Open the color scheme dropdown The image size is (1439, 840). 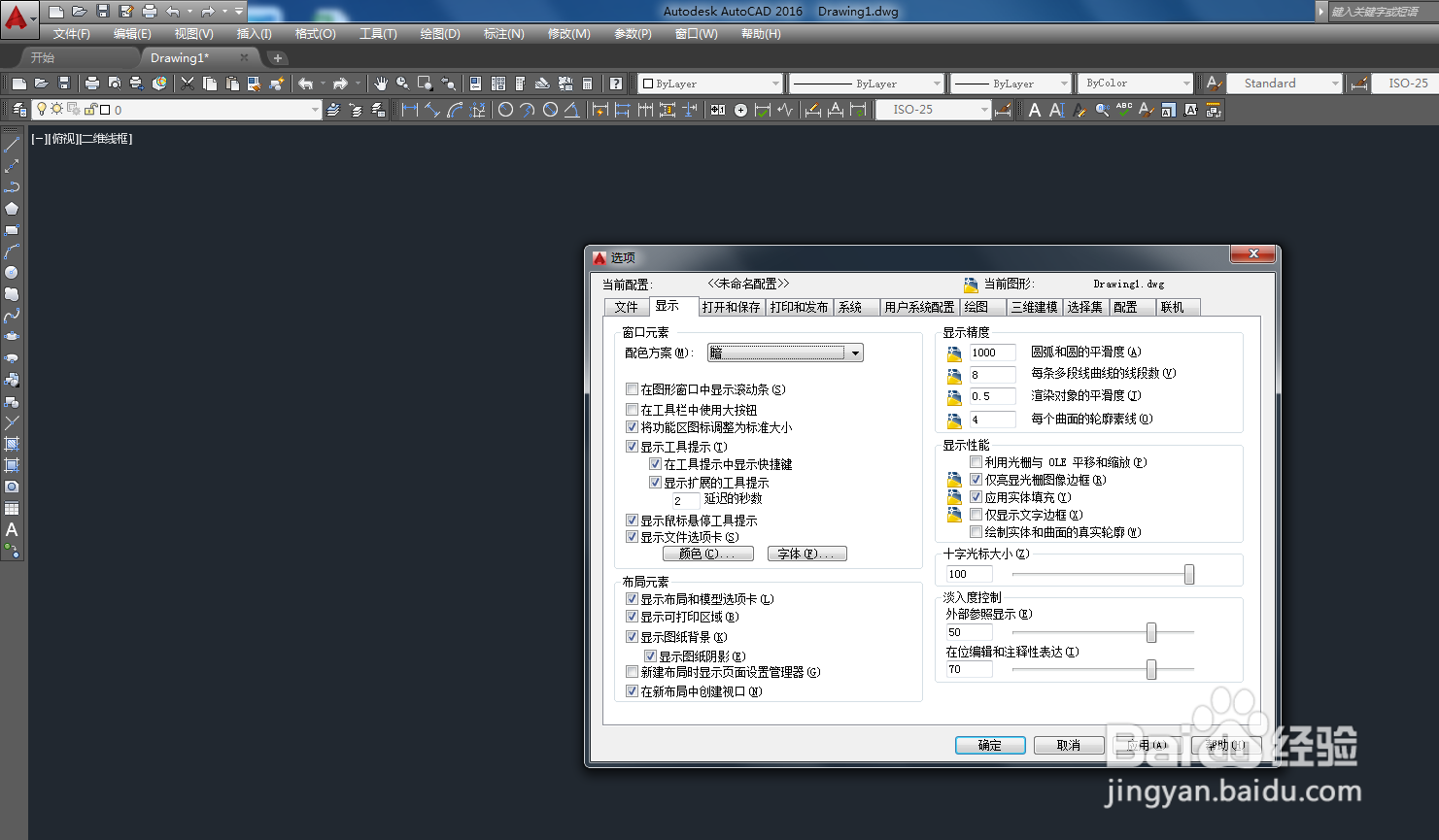point(785,353)
